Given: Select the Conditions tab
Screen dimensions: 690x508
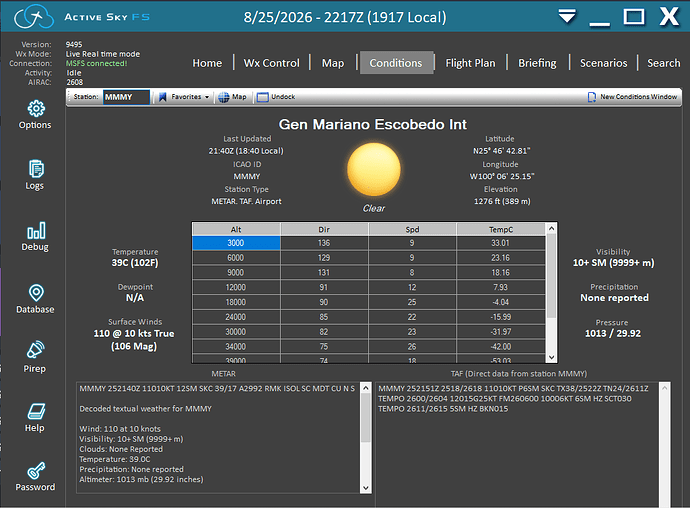Looking at the screenshot, I should (396, 63).
